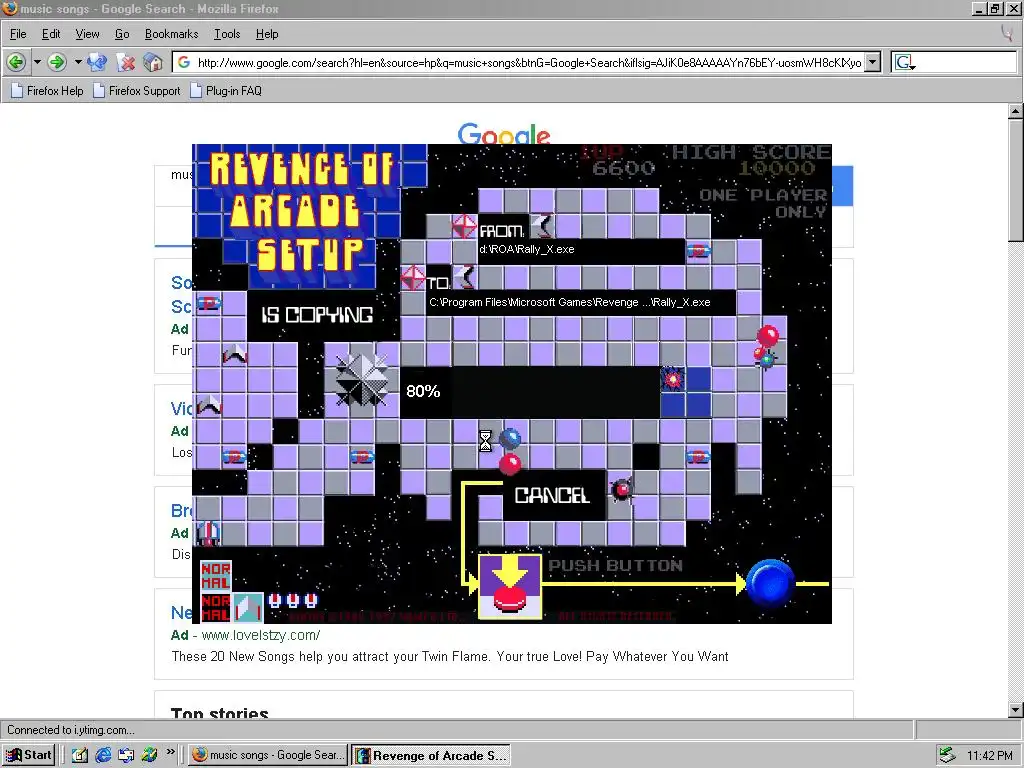Click the scrollbar down arrow
1024x768 pixels.
(1016, 710)
